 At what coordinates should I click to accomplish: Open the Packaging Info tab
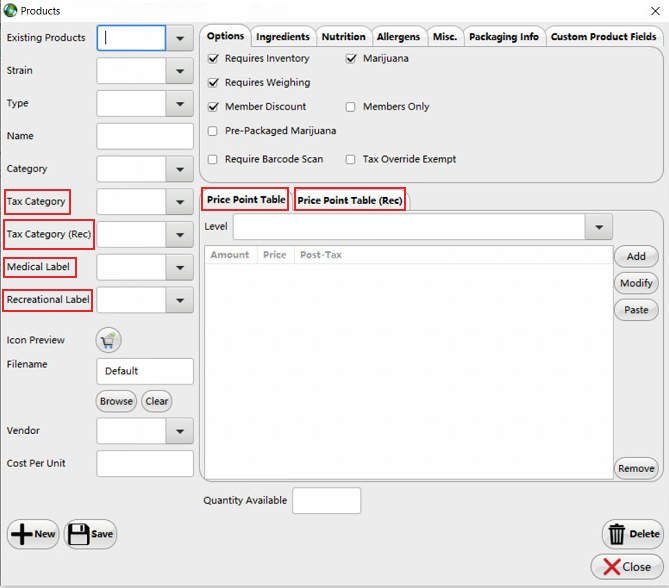point(504,37)
